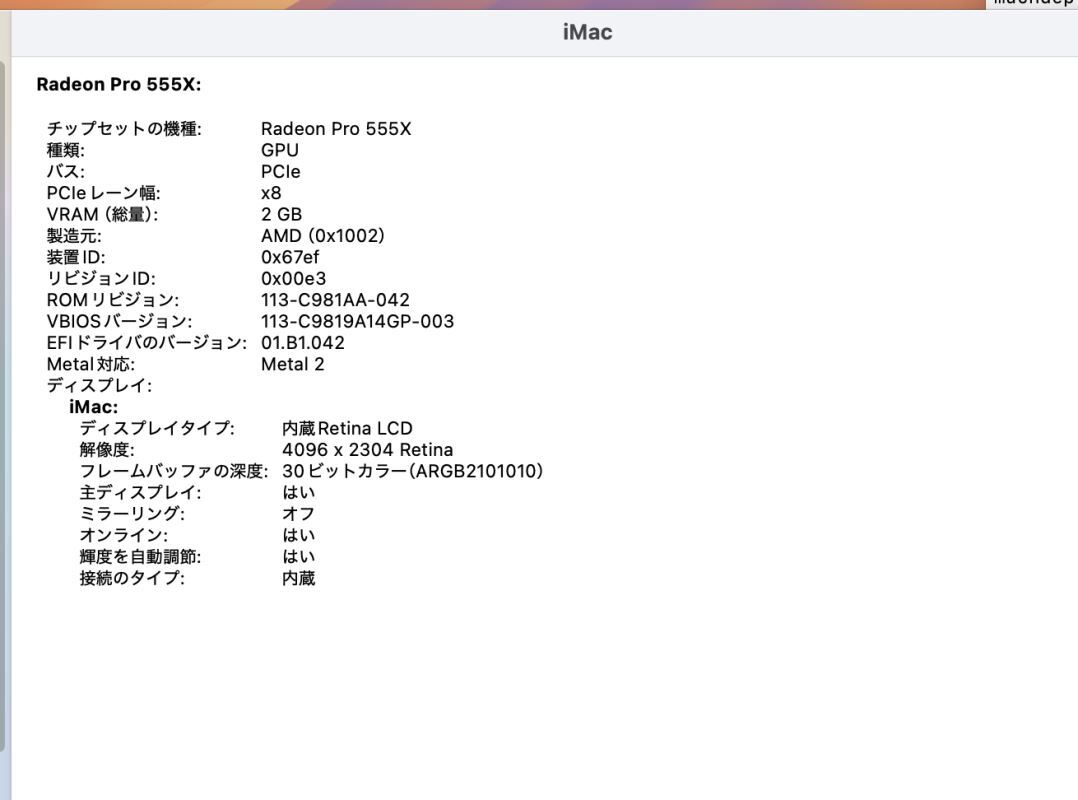Screen dimensions: 1078x800
Task: Click the iMac window title
Action: tap(588, 31)
